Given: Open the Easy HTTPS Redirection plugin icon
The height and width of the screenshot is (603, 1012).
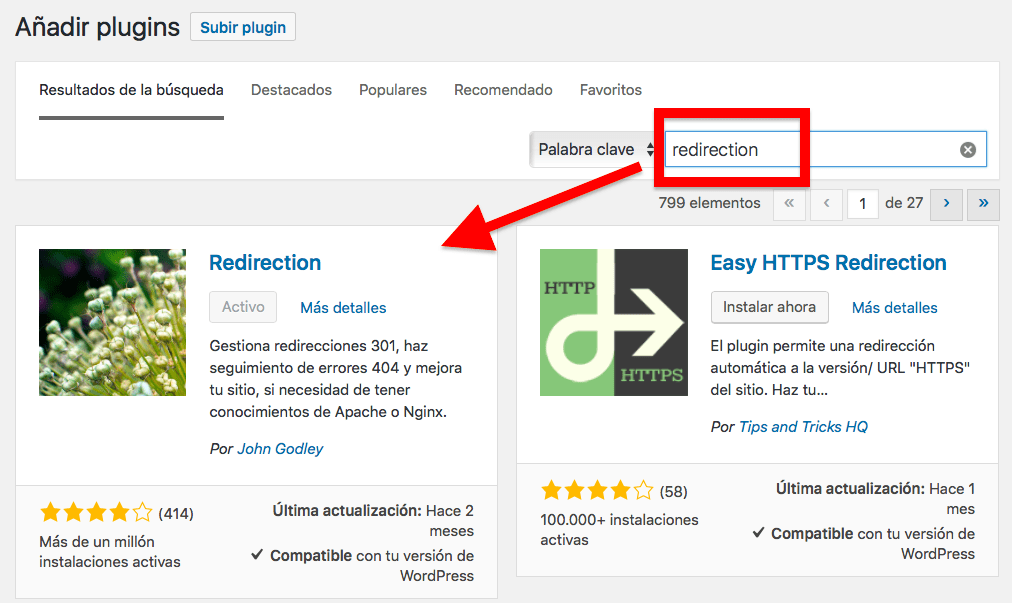Looking at the screenshot, I should coord(614,322).
